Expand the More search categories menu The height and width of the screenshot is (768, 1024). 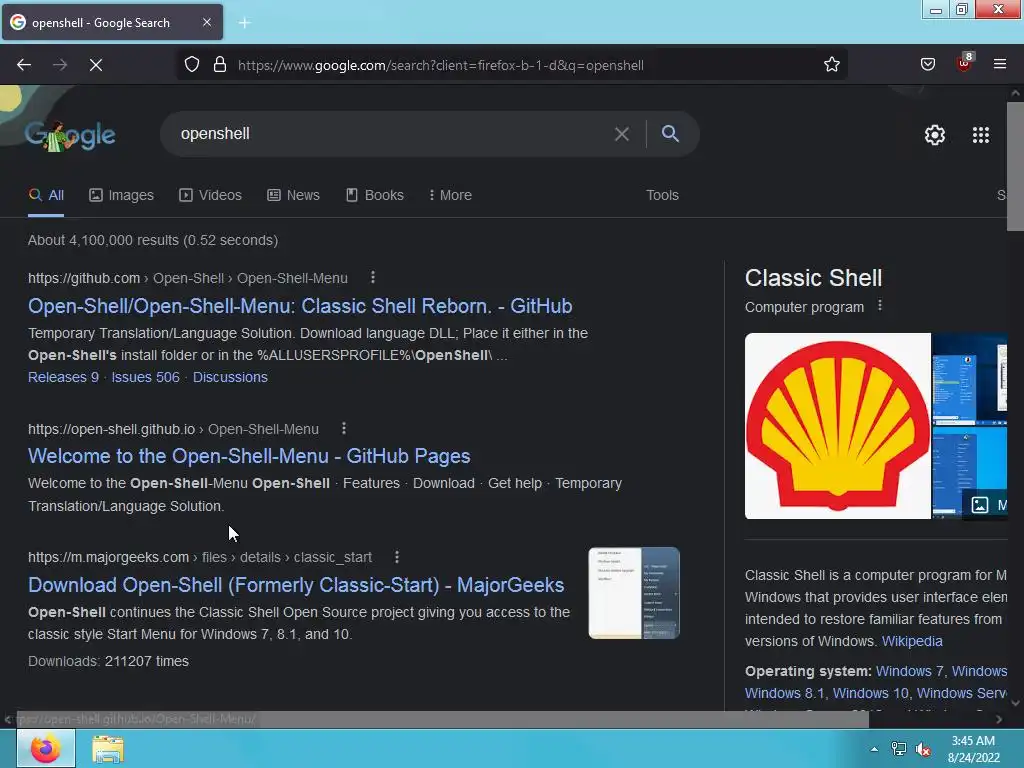(x=450, y=195)
